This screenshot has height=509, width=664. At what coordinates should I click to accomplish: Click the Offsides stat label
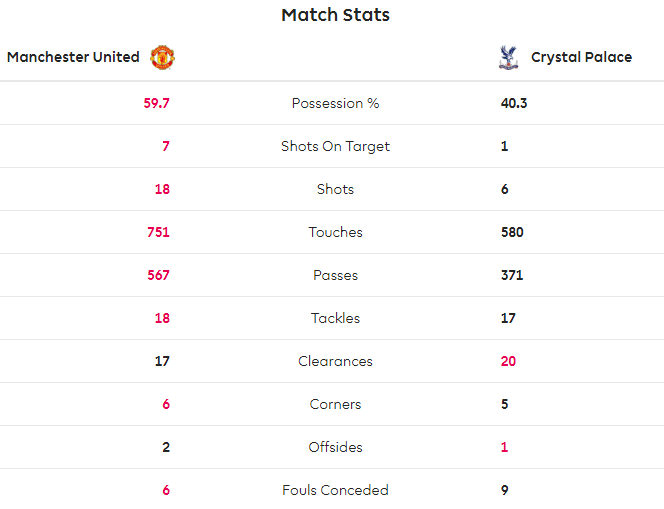(335, 447)
